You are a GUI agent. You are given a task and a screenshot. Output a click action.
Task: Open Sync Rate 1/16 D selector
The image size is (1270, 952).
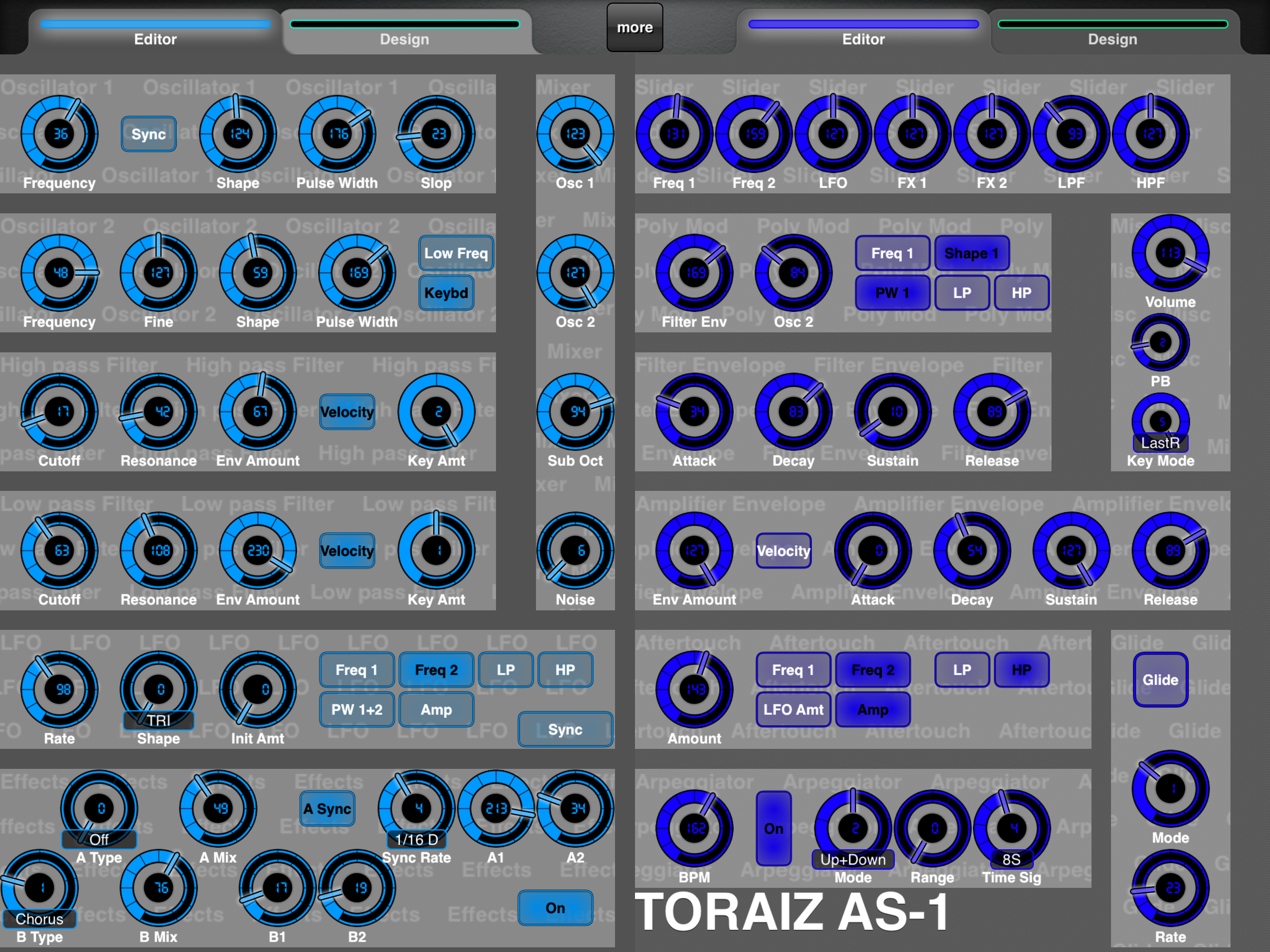pyautogui.click(x=416, y=839)
